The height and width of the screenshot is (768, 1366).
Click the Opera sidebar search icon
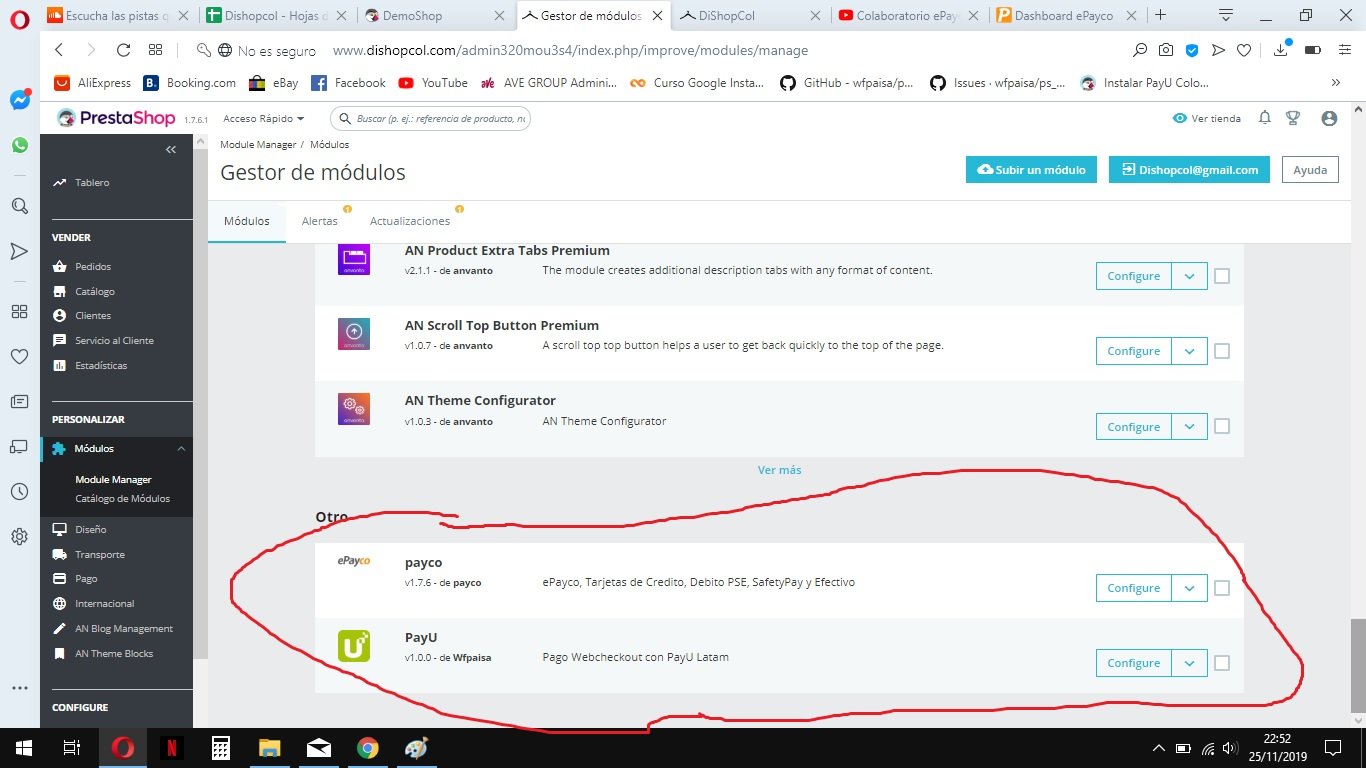tap(19, 206)
